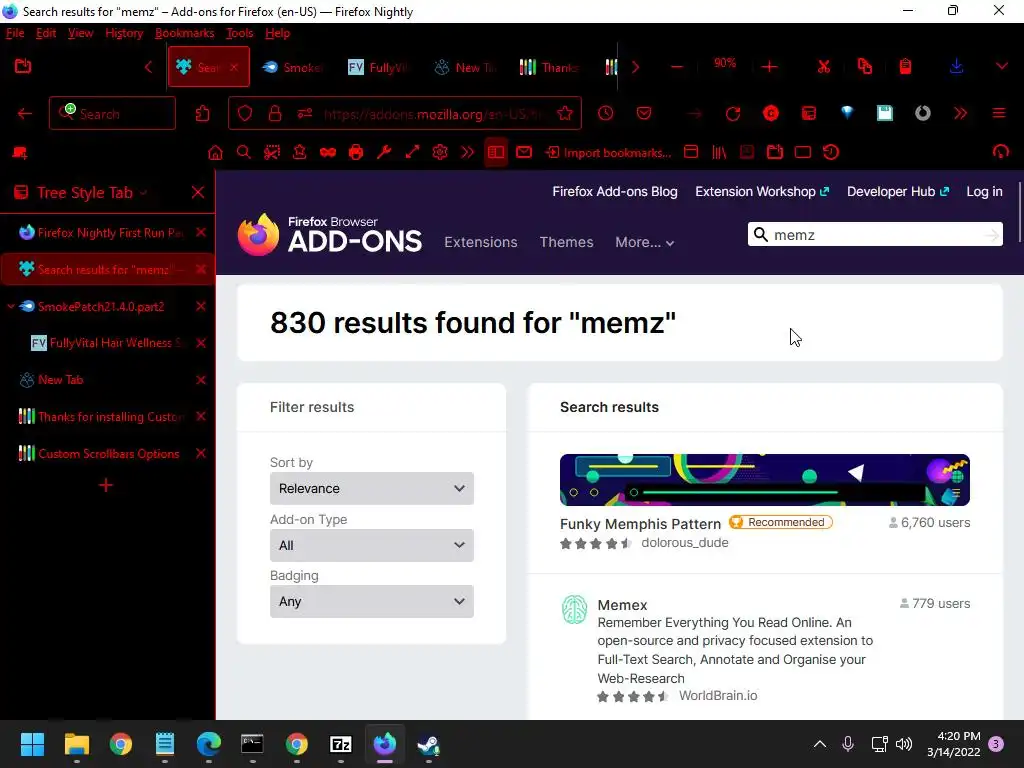Toggle fullscreen with diagonal arrows icon
Image resolution: width=1024 pixels, height=768 pixels.
point(412,153)
